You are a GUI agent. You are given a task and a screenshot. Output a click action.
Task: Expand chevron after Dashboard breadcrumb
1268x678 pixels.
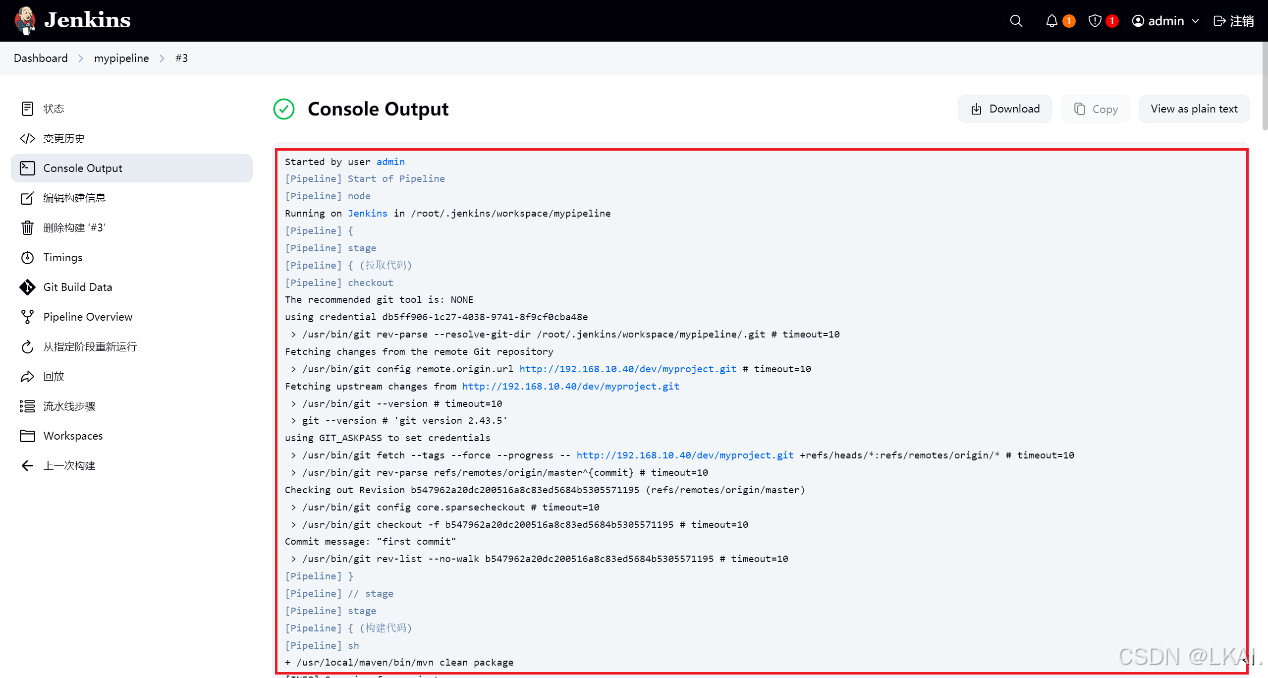pos(81,58)
